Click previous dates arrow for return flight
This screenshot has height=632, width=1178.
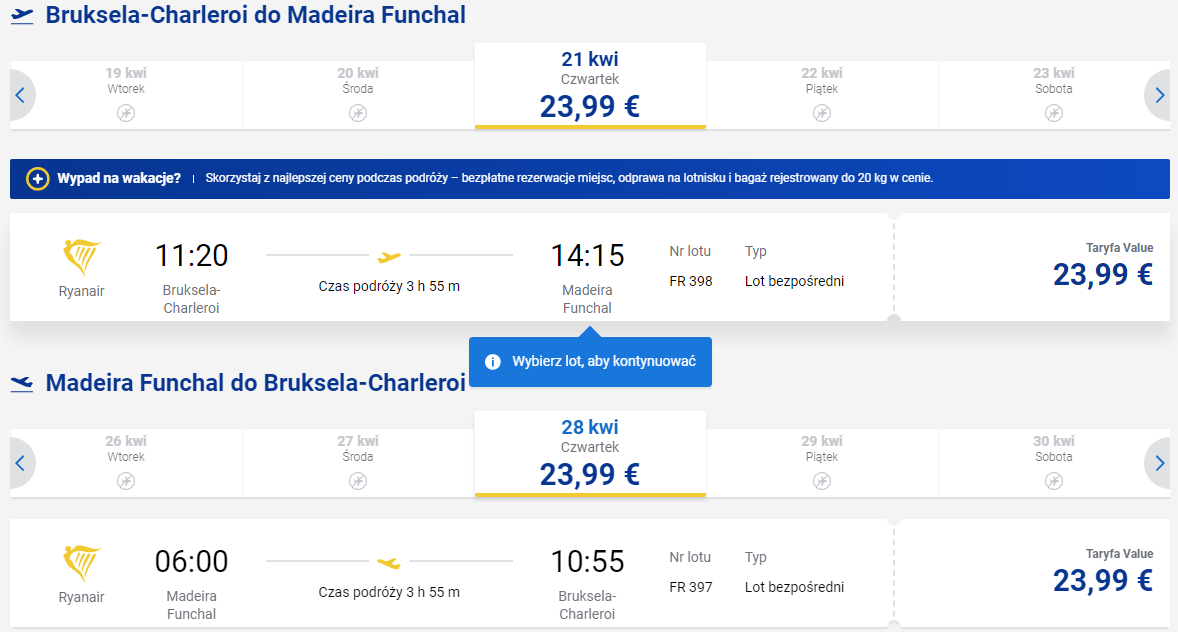20,463
